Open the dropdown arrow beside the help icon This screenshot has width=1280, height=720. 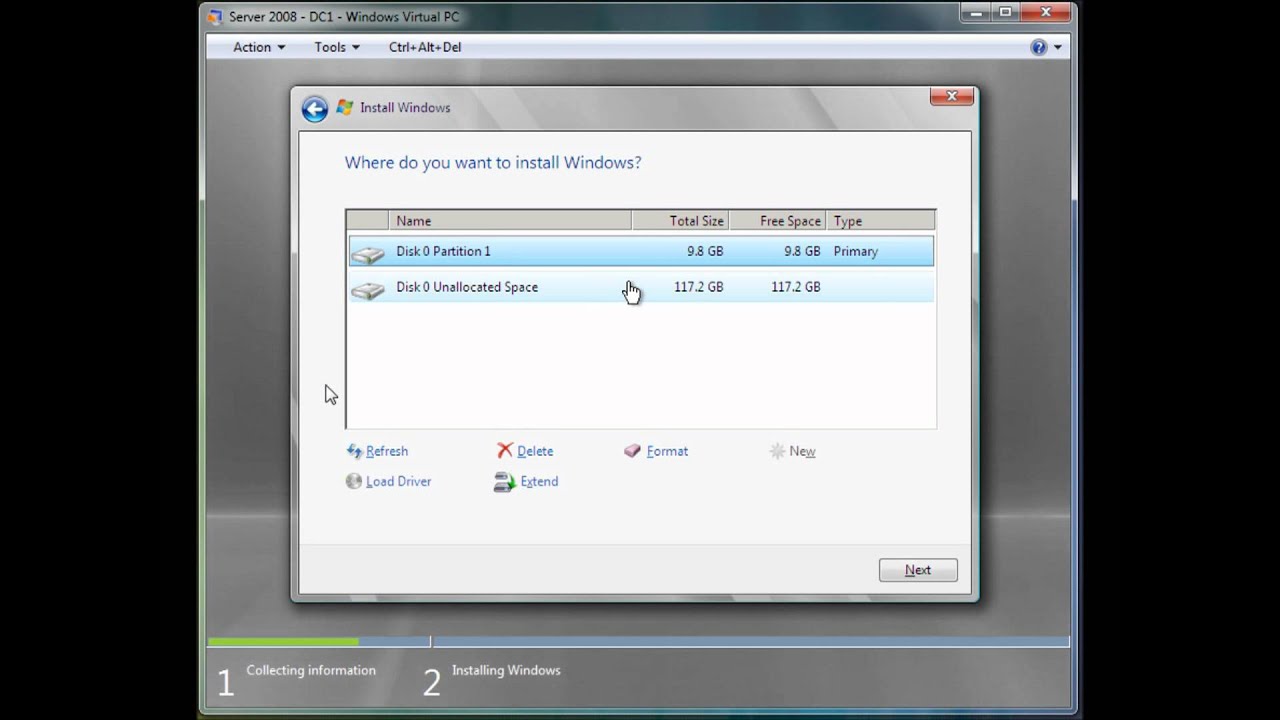tap(1057, 47)
